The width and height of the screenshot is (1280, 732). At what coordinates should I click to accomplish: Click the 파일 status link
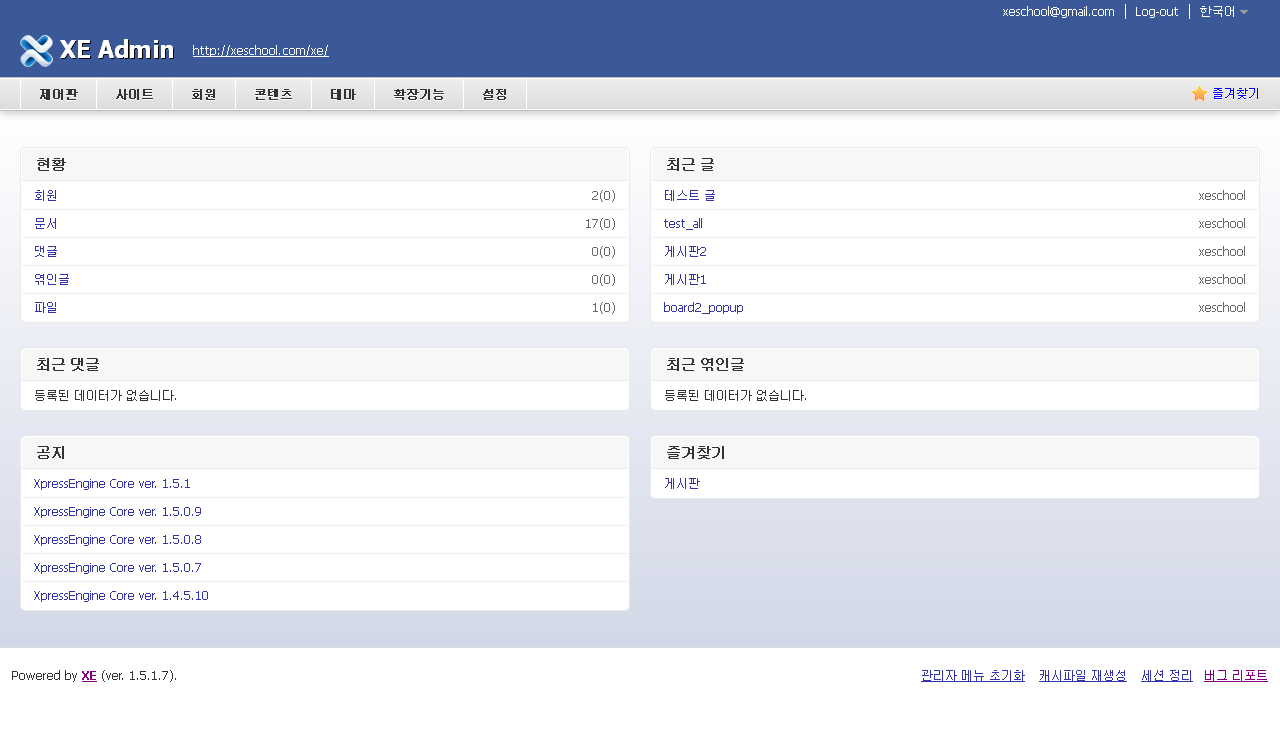[x=45, y=307]
